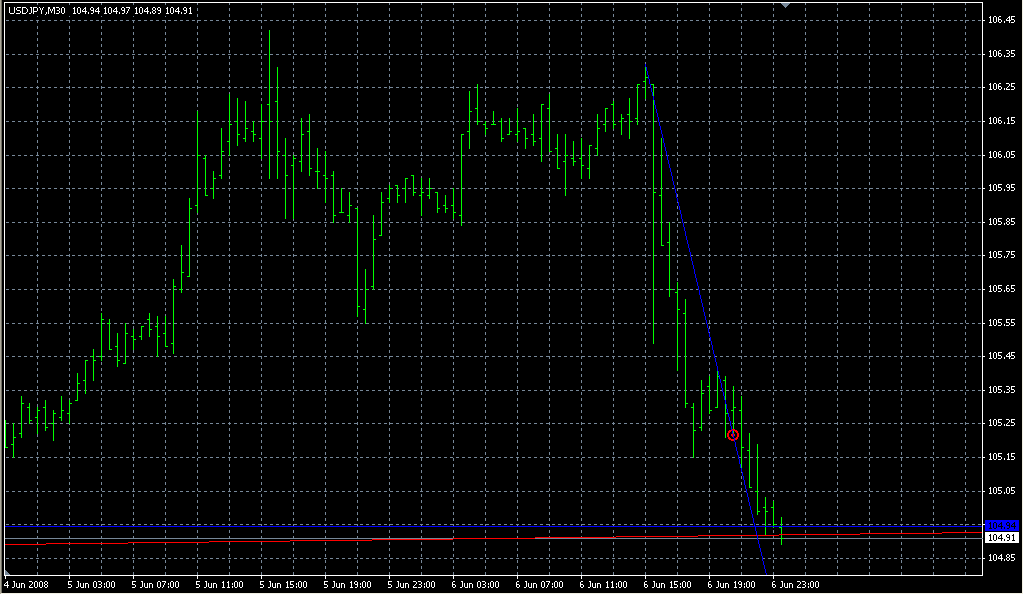Click the small grey triangle at bottom-left corner

point(7,572)
